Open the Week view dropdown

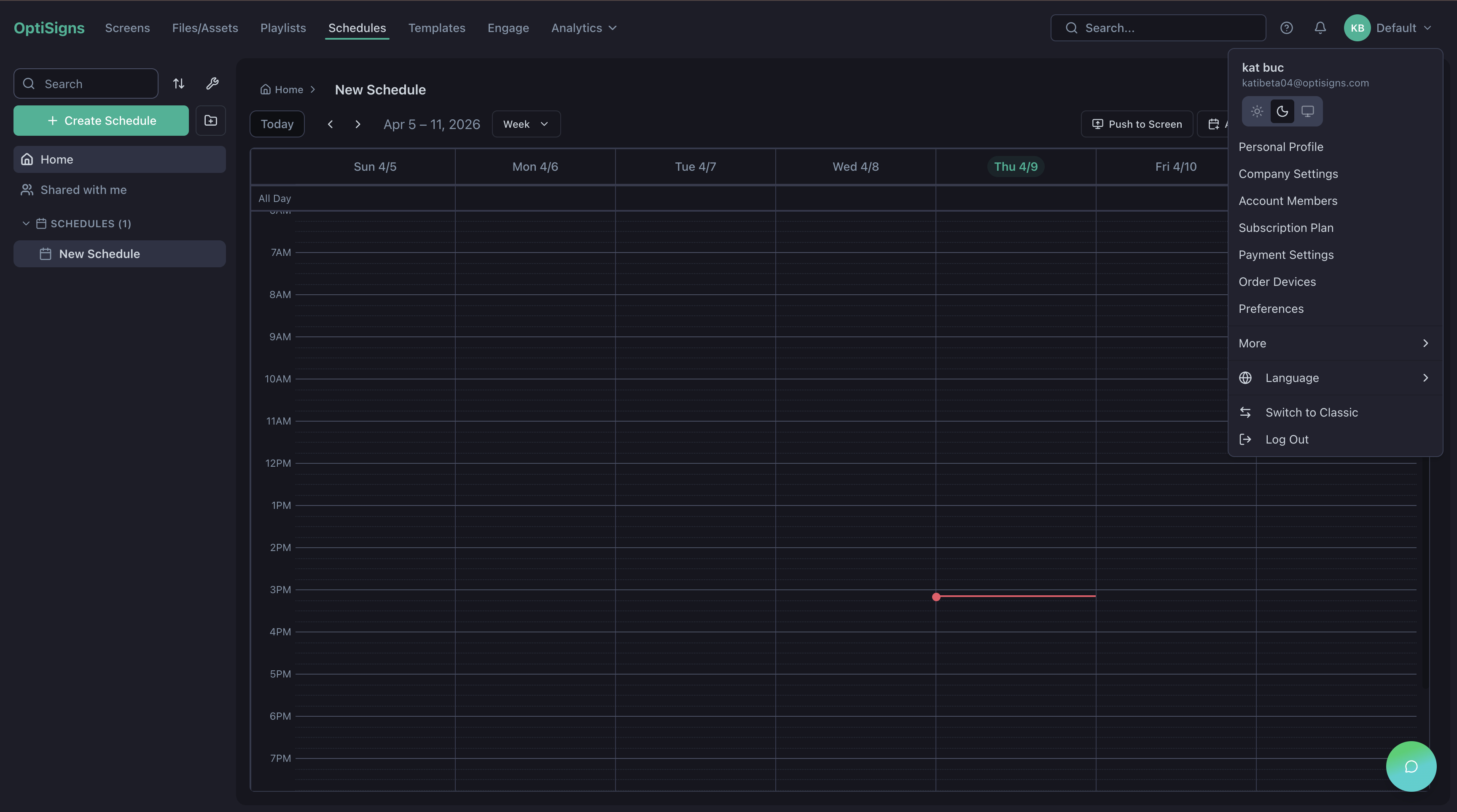pyautogui.click(x=525, y=124)
